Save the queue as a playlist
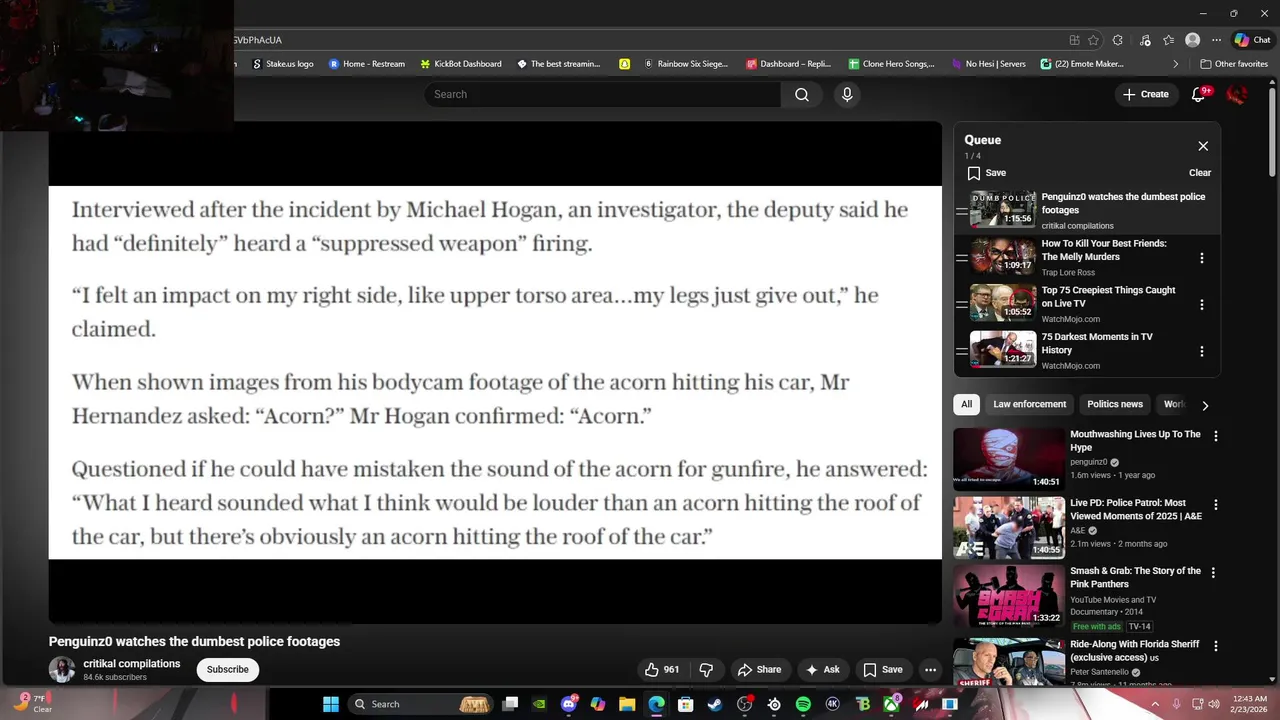This screenshot has height=720, width=1280. pos(986,173)
